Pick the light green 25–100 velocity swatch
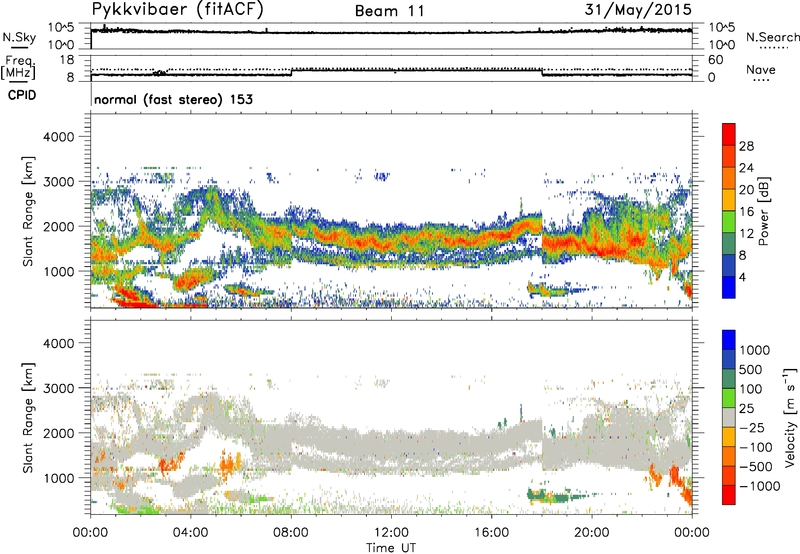Image resolution: width=800 pixels, height=554 pixels. (x=729, y=398)
